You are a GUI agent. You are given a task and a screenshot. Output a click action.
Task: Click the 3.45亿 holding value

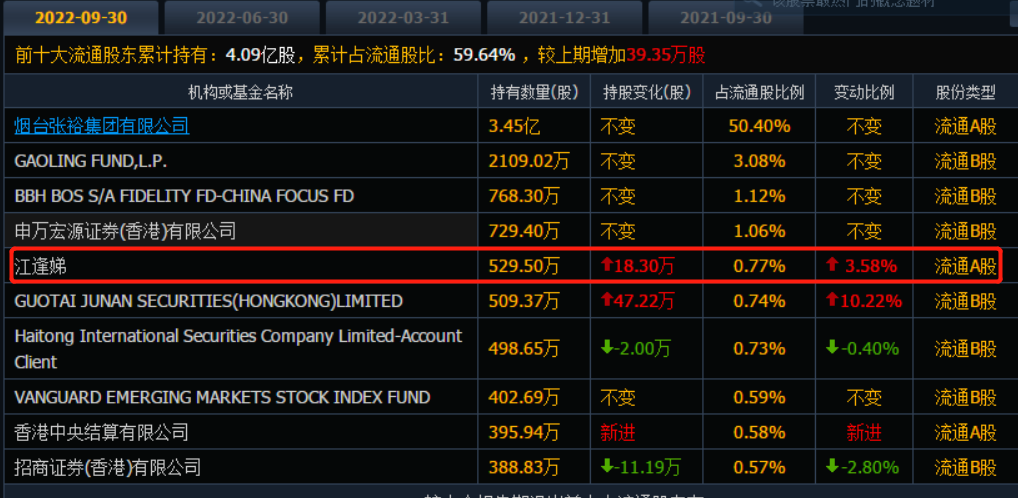514,126
